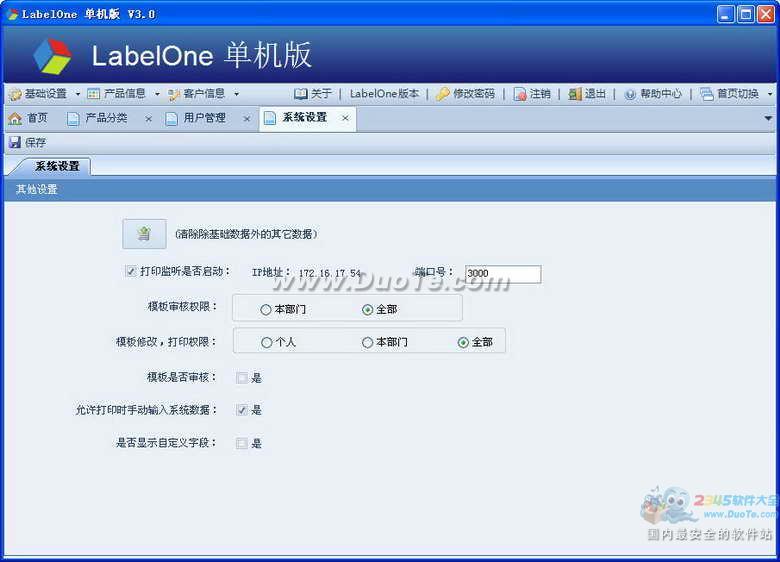Click 注销 toolbar label
The width and height of the screenshot is (780, 562).
[540, 94]
